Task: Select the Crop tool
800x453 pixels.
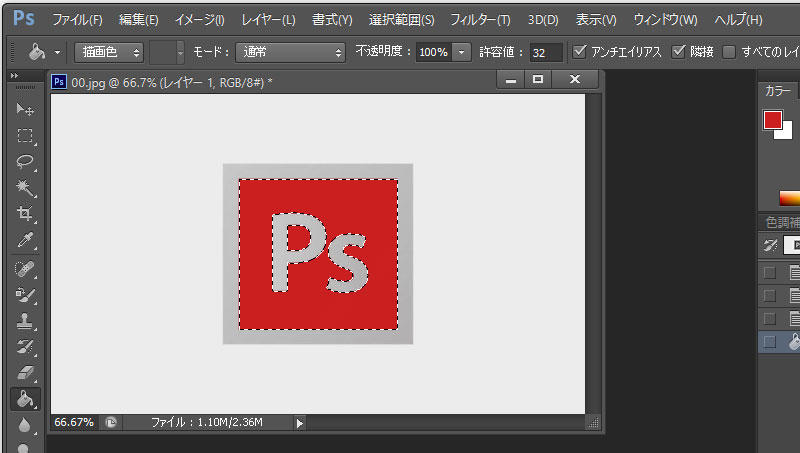Action: coord(24,213)
